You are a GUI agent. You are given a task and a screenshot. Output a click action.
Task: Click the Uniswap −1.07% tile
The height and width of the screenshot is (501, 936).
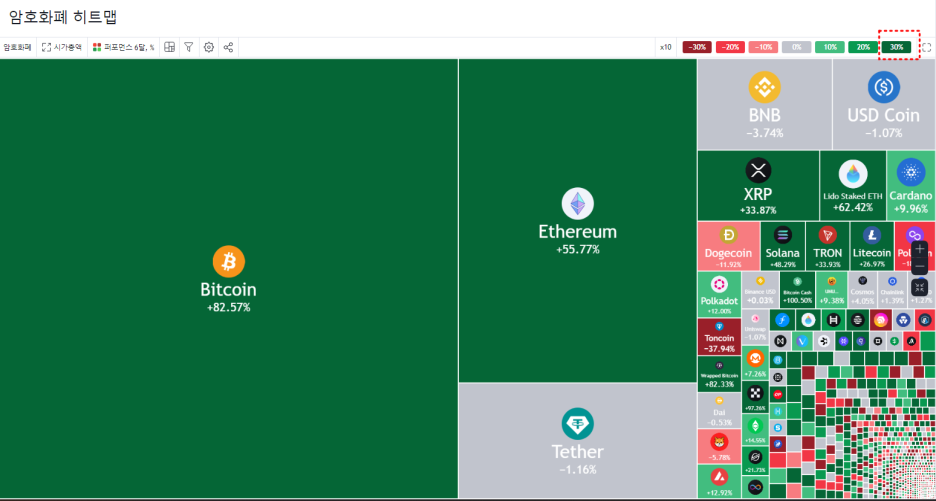click(755, 327)
